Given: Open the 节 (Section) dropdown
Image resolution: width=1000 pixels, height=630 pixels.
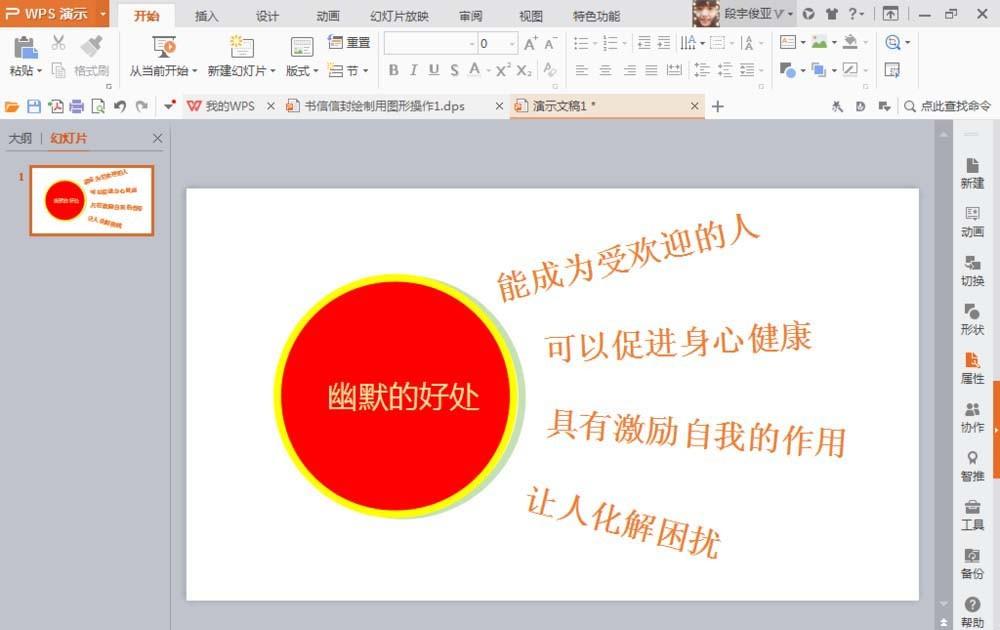Looking at the screenshot, I should coord(348,70).
